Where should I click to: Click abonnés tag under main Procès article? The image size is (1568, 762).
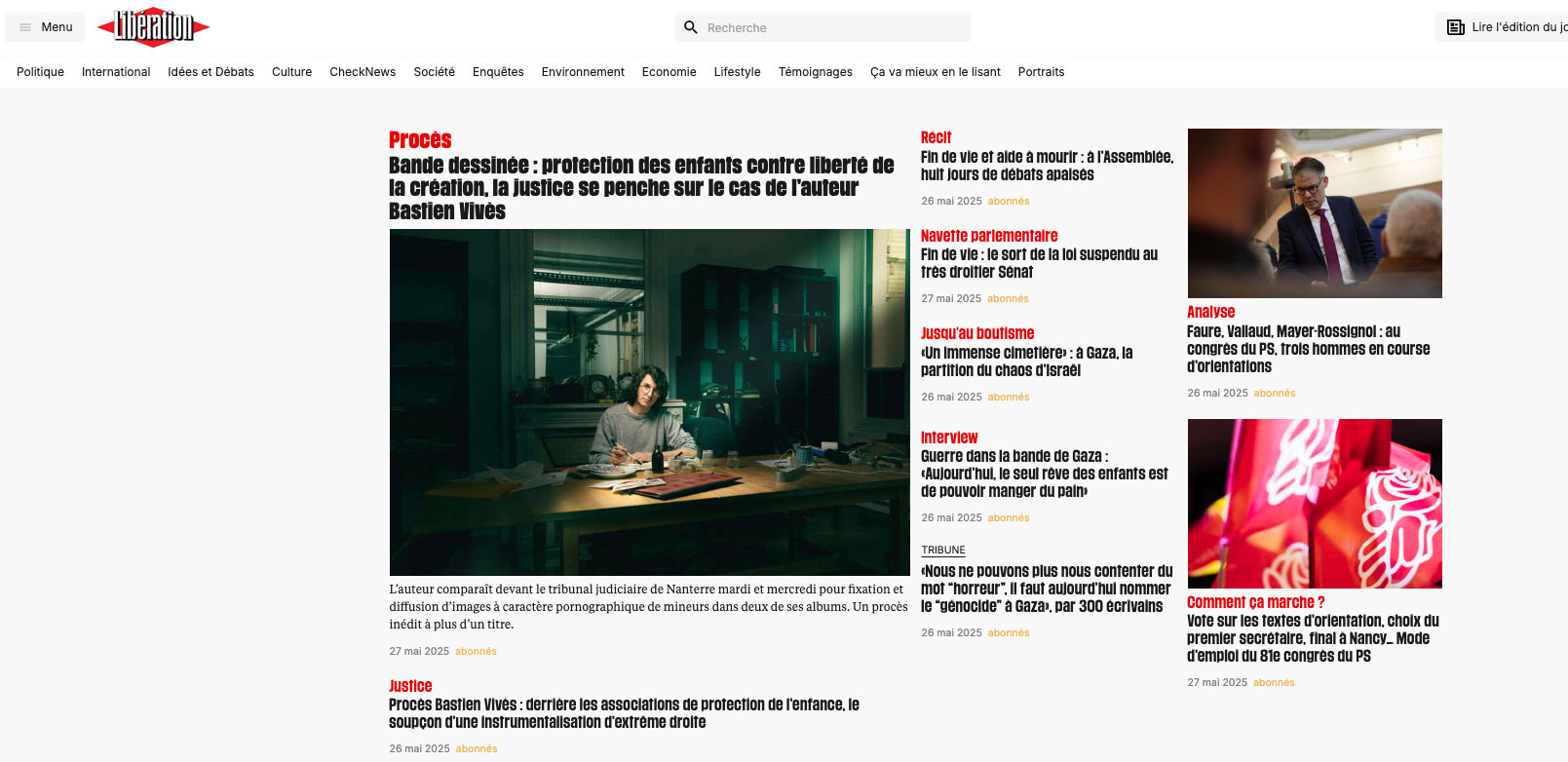[x=476, y=651]
